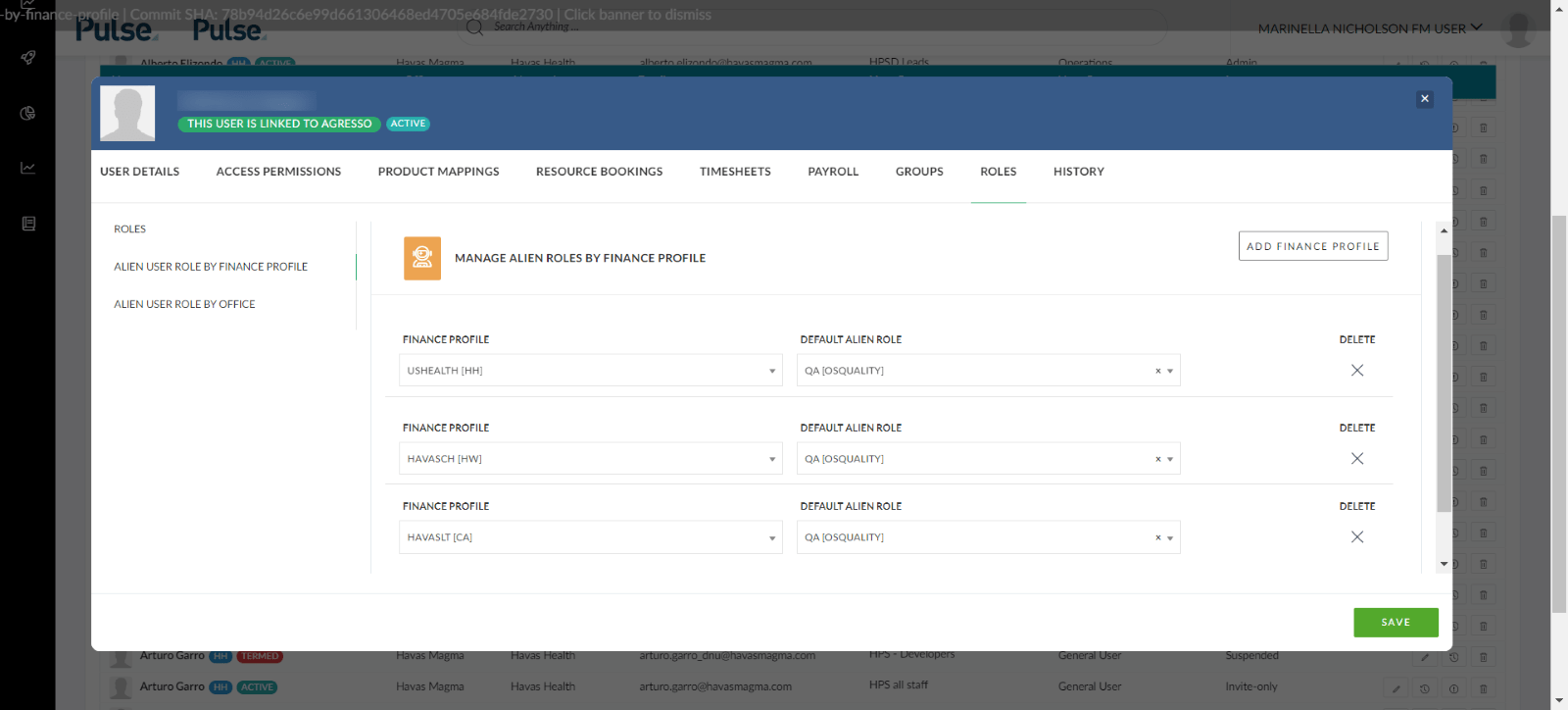
Task: Clear the alien role for HAVASCH [HW]
Action: [1157, 459]
